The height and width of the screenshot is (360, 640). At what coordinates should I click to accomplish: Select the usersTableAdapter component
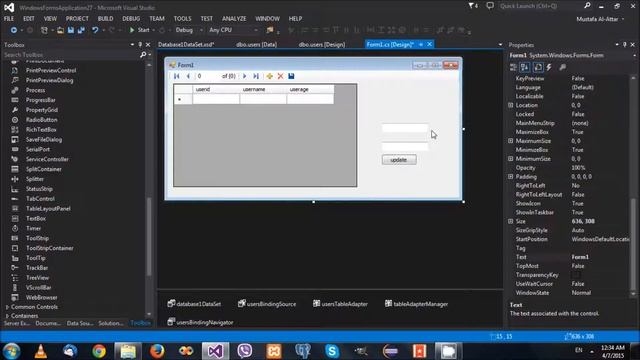340,304
